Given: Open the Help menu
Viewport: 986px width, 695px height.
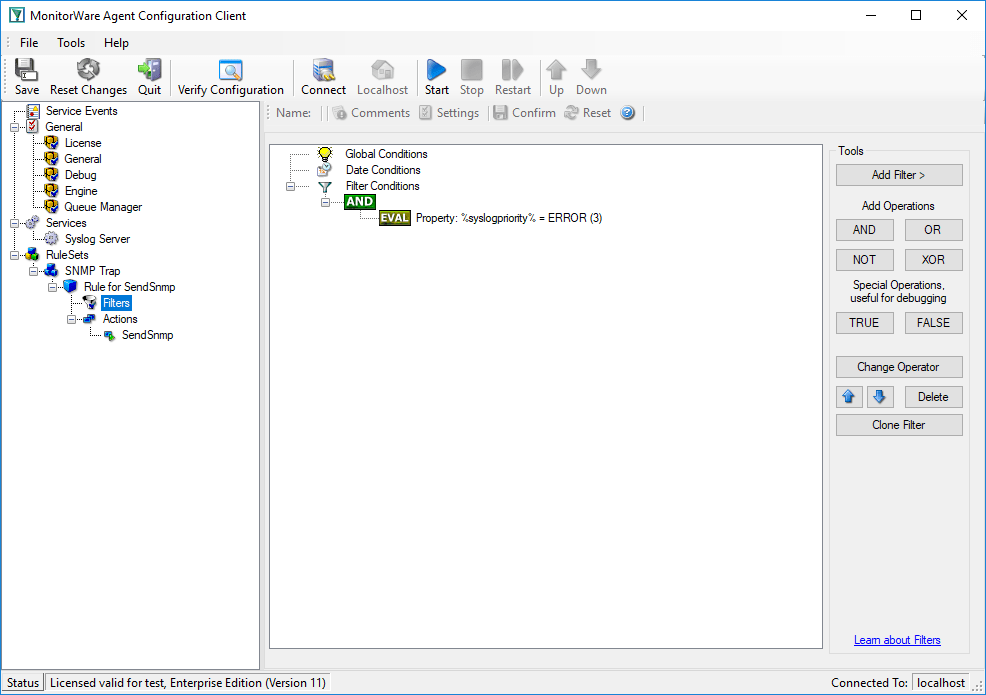Looking at the screenshot, I should coord(116,43).
